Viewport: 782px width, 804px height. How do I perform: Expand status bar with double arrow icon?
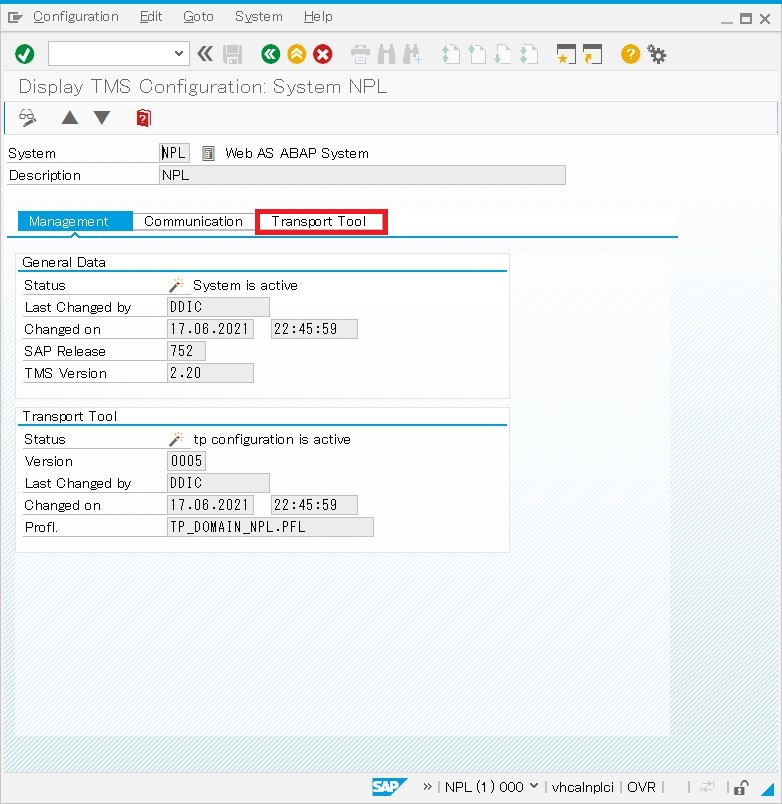(x=427, y=786)
